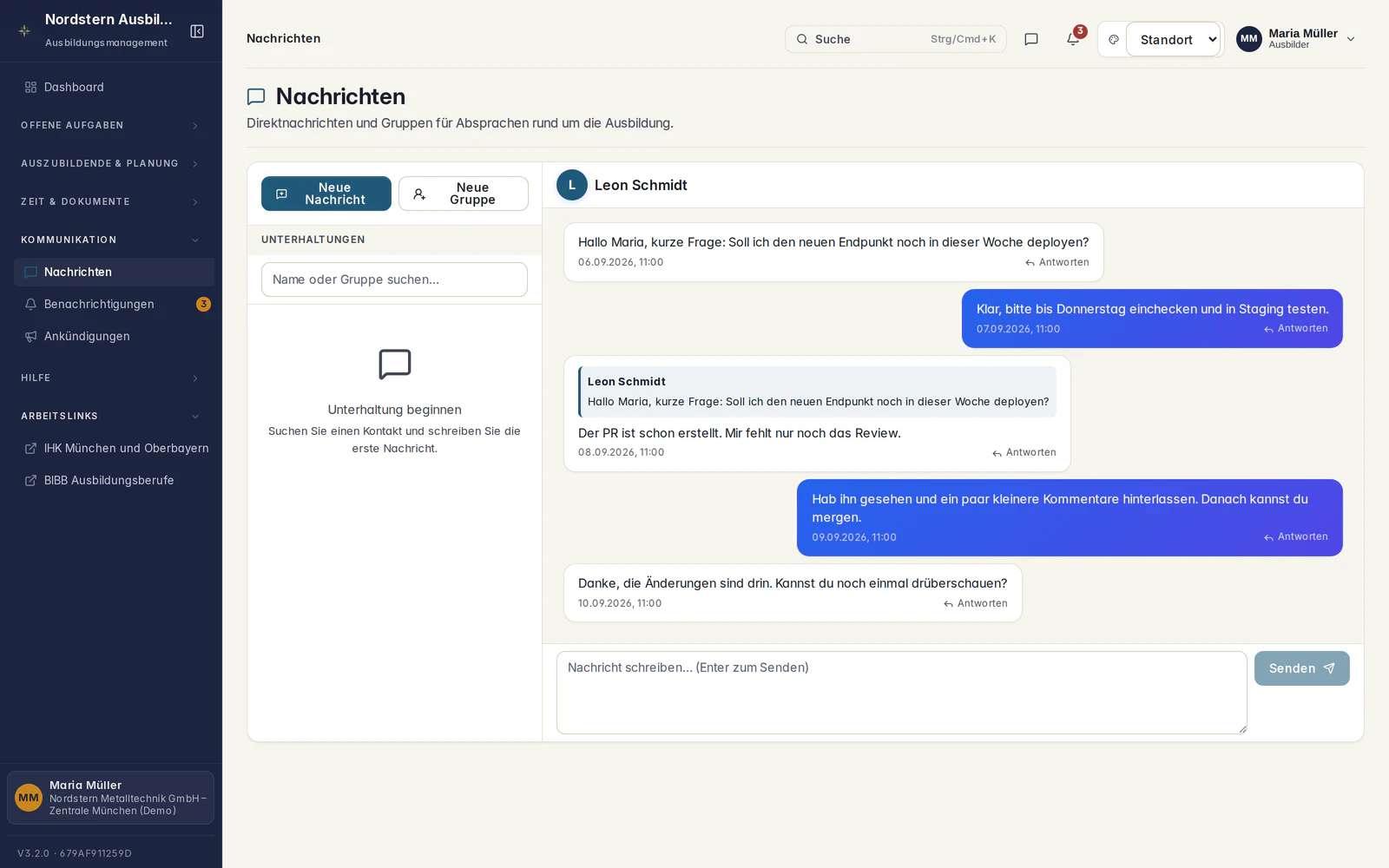Click the Leon Schmidt chat header name
The image size is (1389, 868).
point(641,185)
